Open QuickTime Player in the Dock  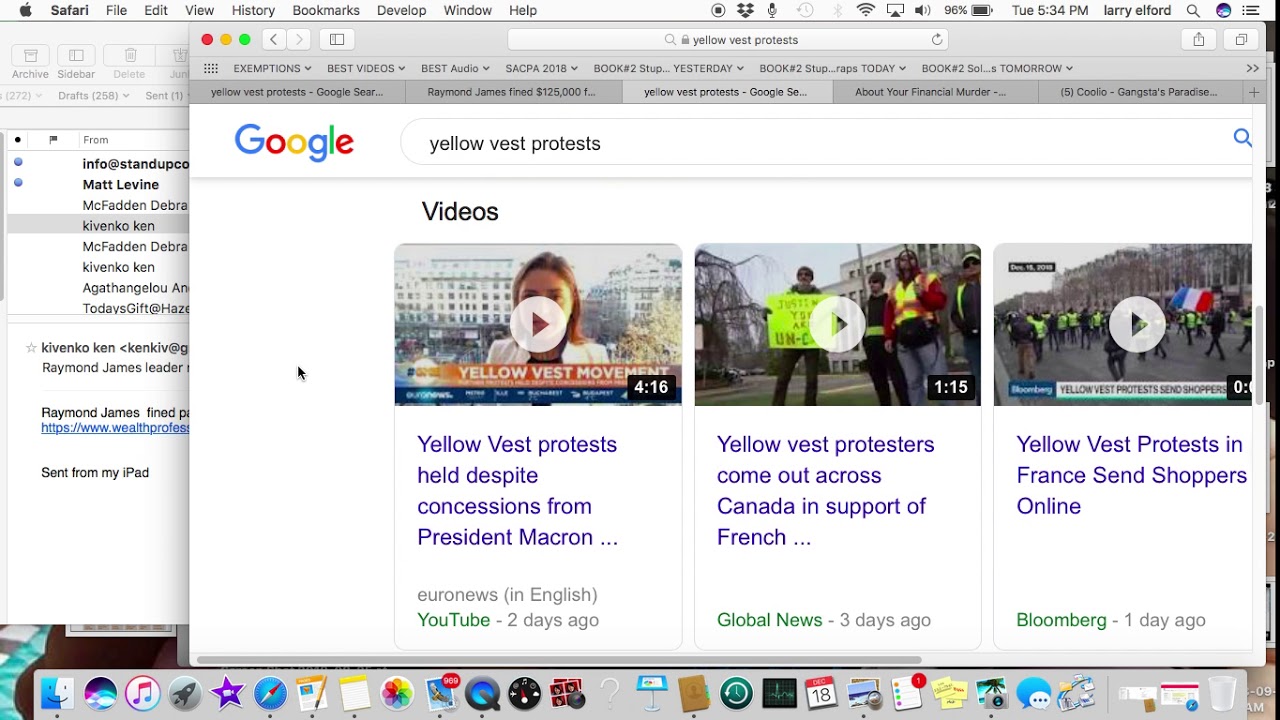pyautogui.click(x=482, y=693)
